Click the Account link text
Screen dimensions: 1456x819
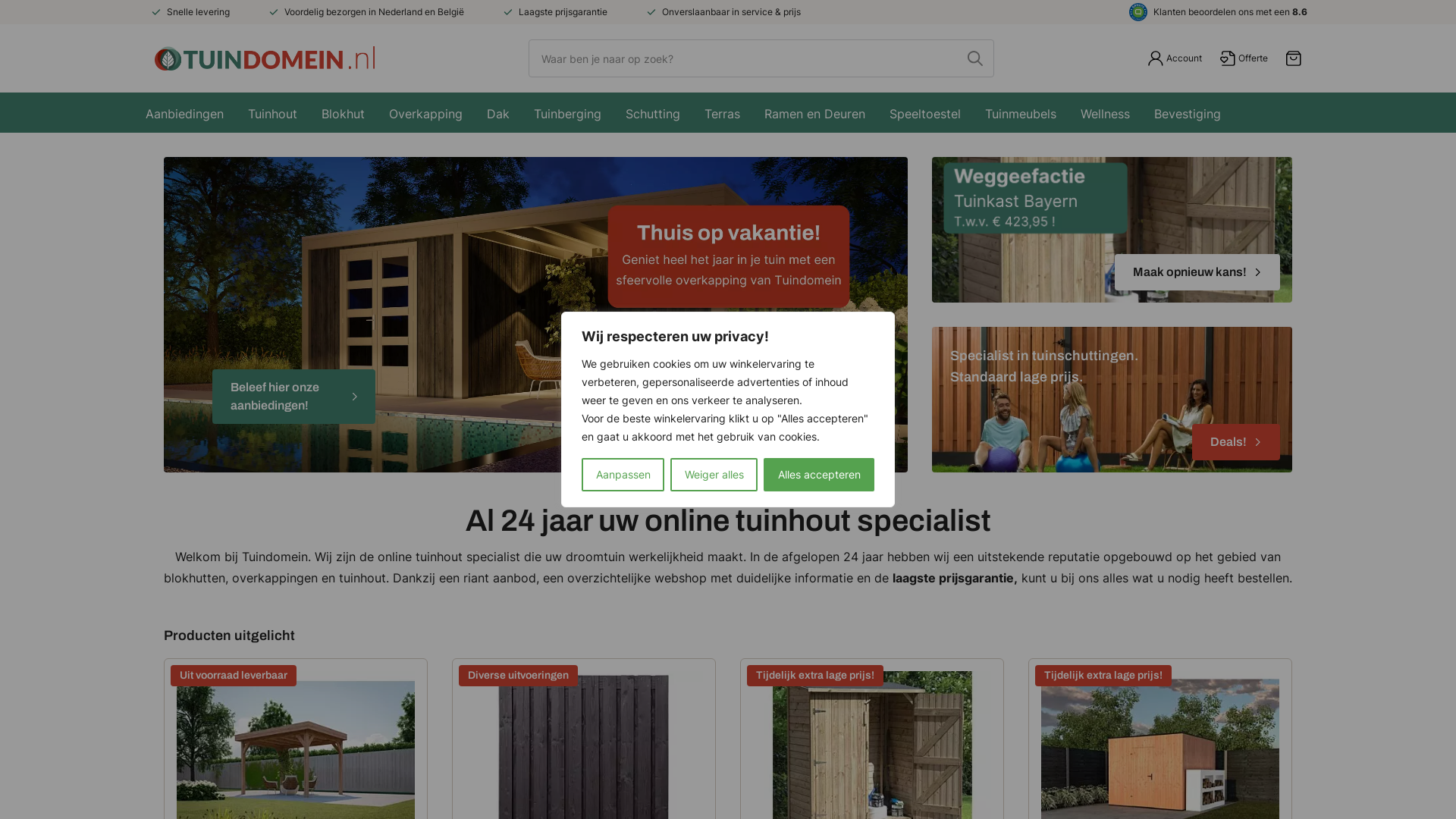click(1184, 58)
